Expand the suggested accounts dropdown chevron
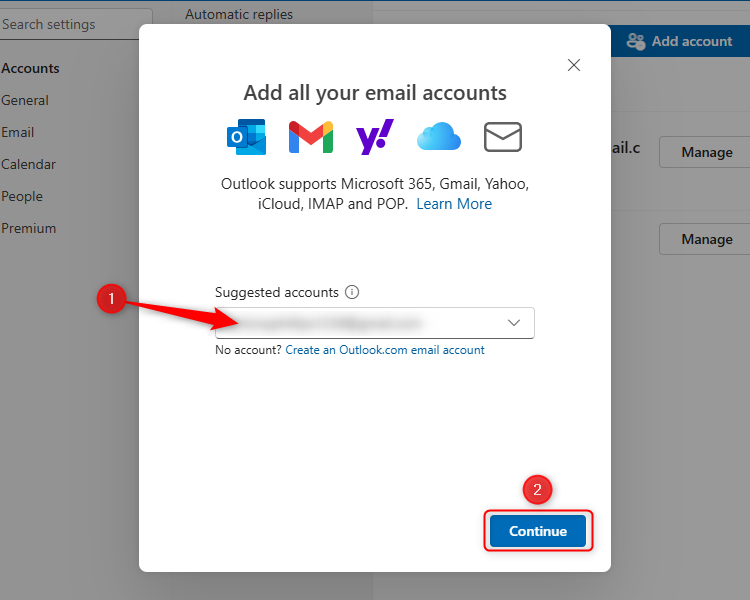750x600 pixels. click(514, 323)
